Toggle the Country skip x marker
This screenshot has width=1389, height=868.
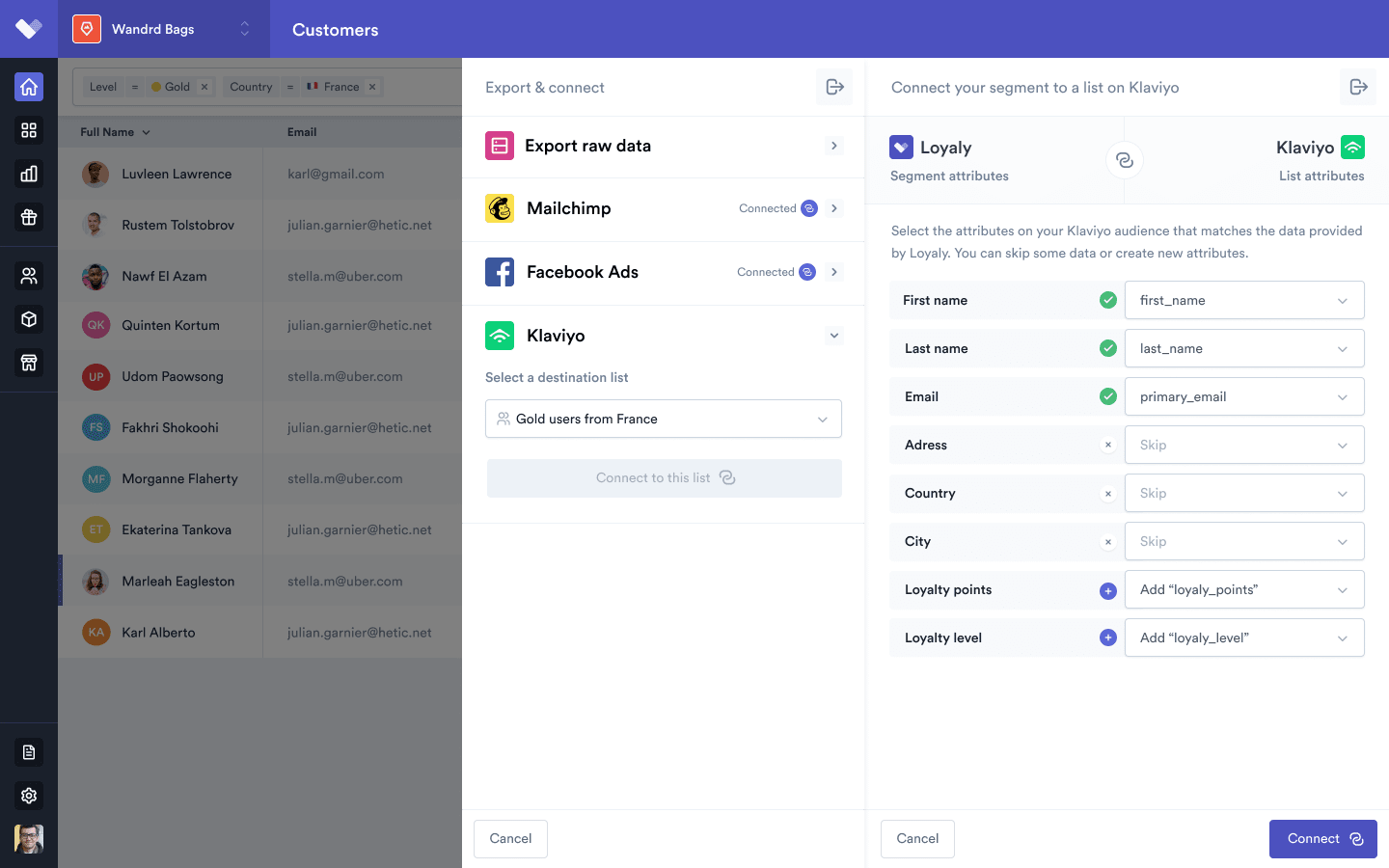(x=1108, y=493)
